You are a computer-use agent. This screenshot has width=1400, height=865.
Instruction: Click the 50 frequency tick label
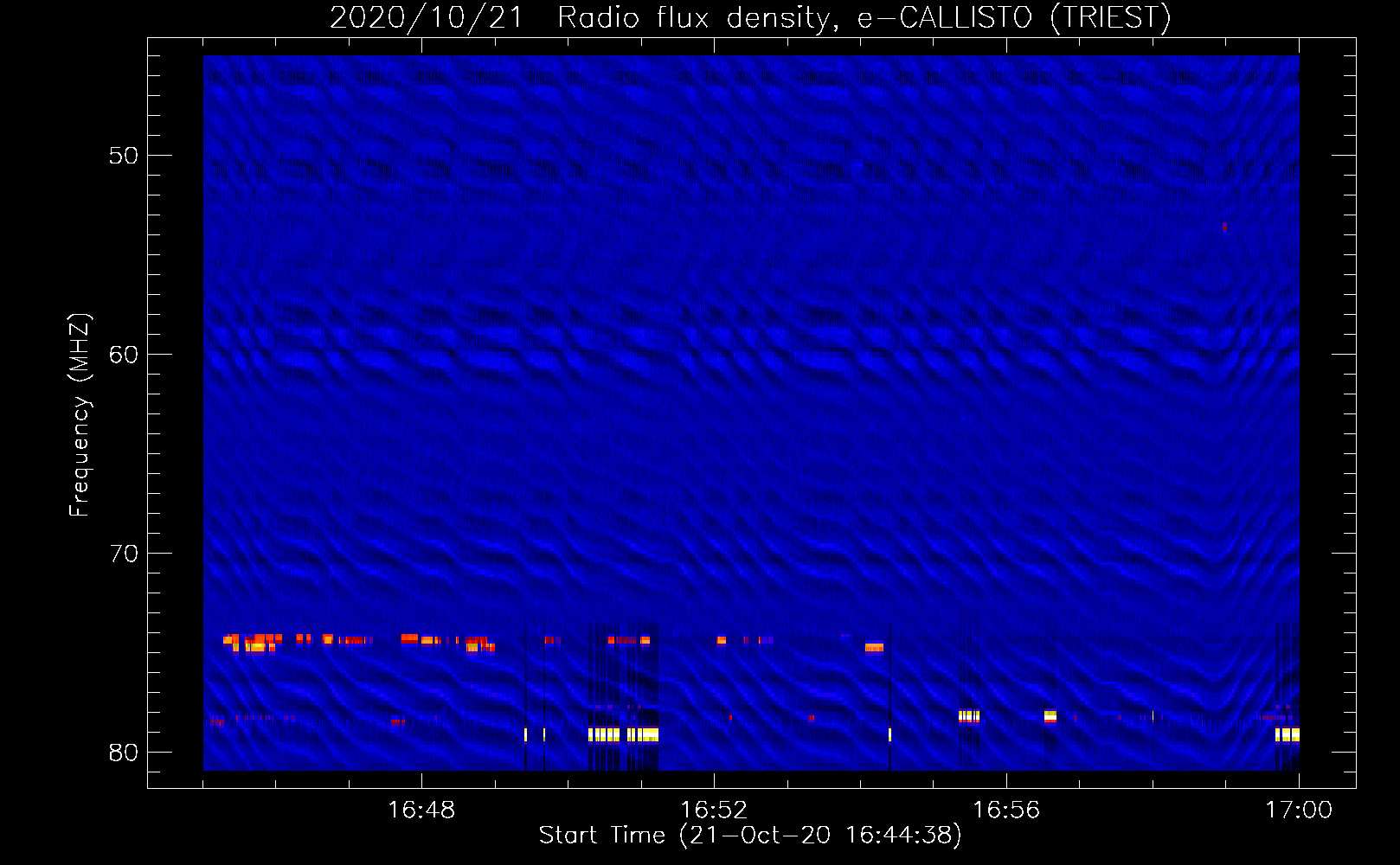(x=124, y=156)
